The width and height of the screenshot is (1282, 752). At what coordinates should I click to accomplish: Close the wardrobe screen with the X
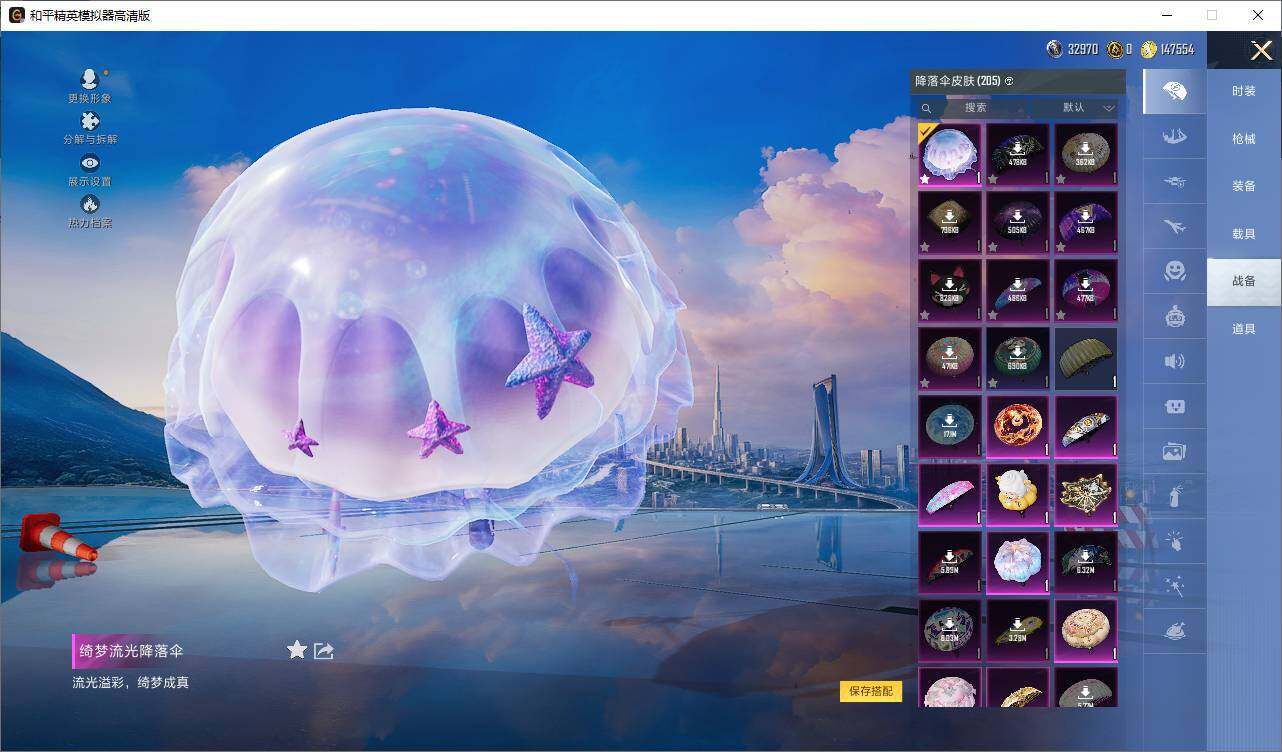click(1261, 50)
